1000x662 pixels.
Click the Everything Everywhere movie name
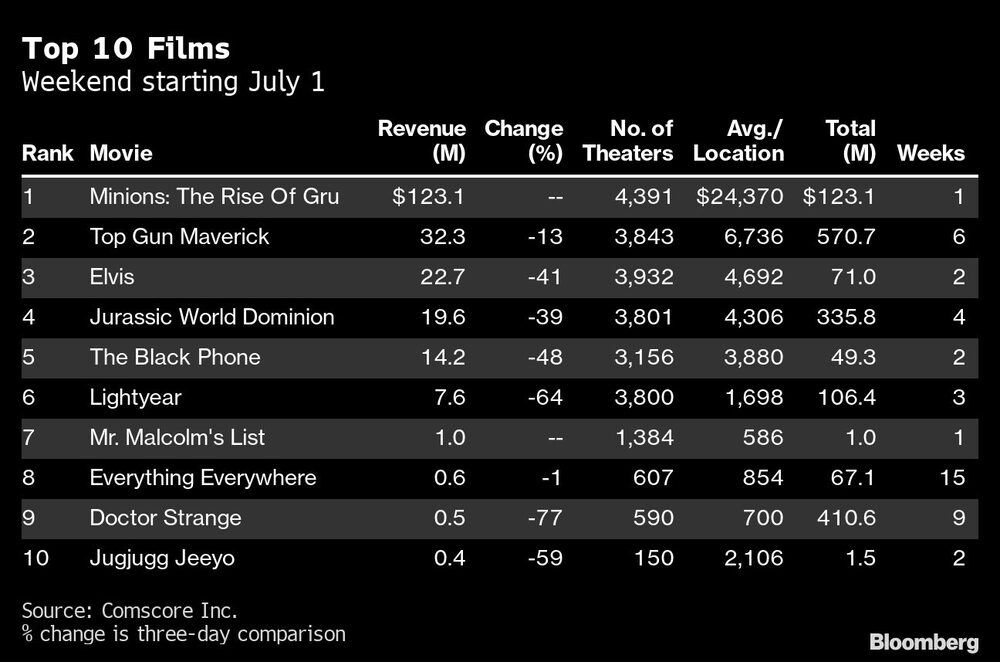(x=202, y=477)
